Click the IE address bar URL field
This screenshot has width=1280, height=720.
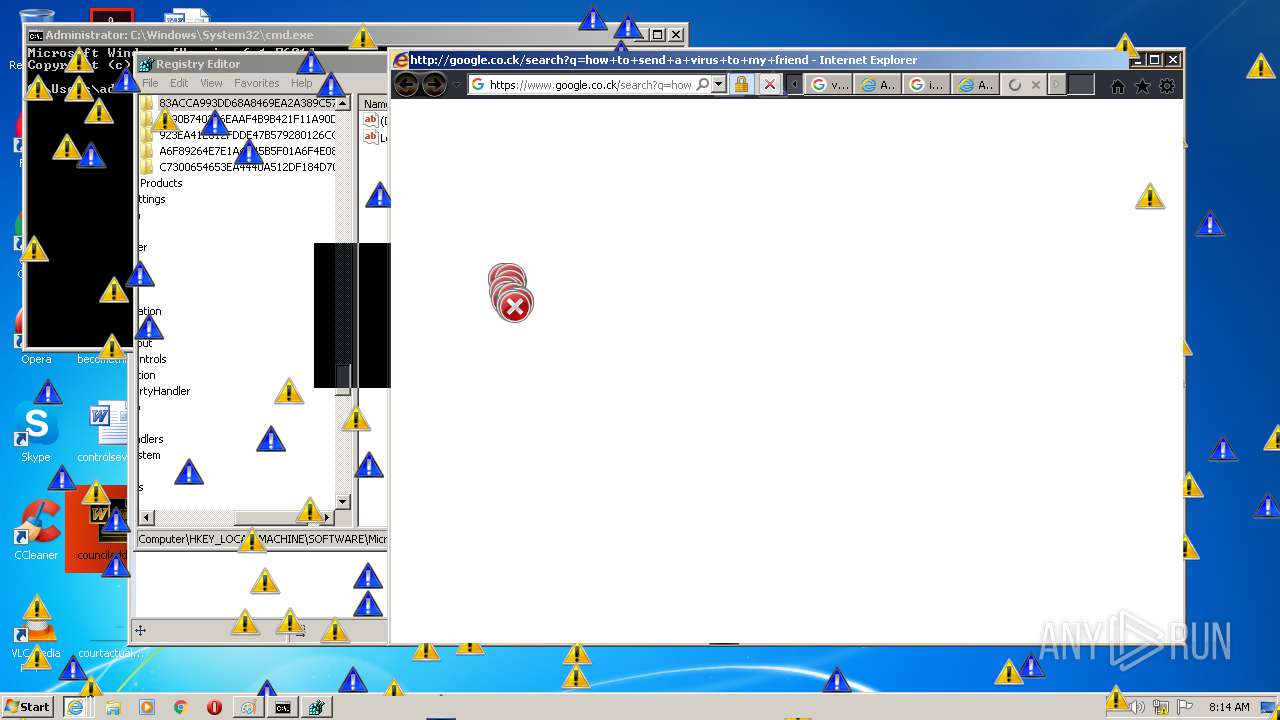[590, 85]
